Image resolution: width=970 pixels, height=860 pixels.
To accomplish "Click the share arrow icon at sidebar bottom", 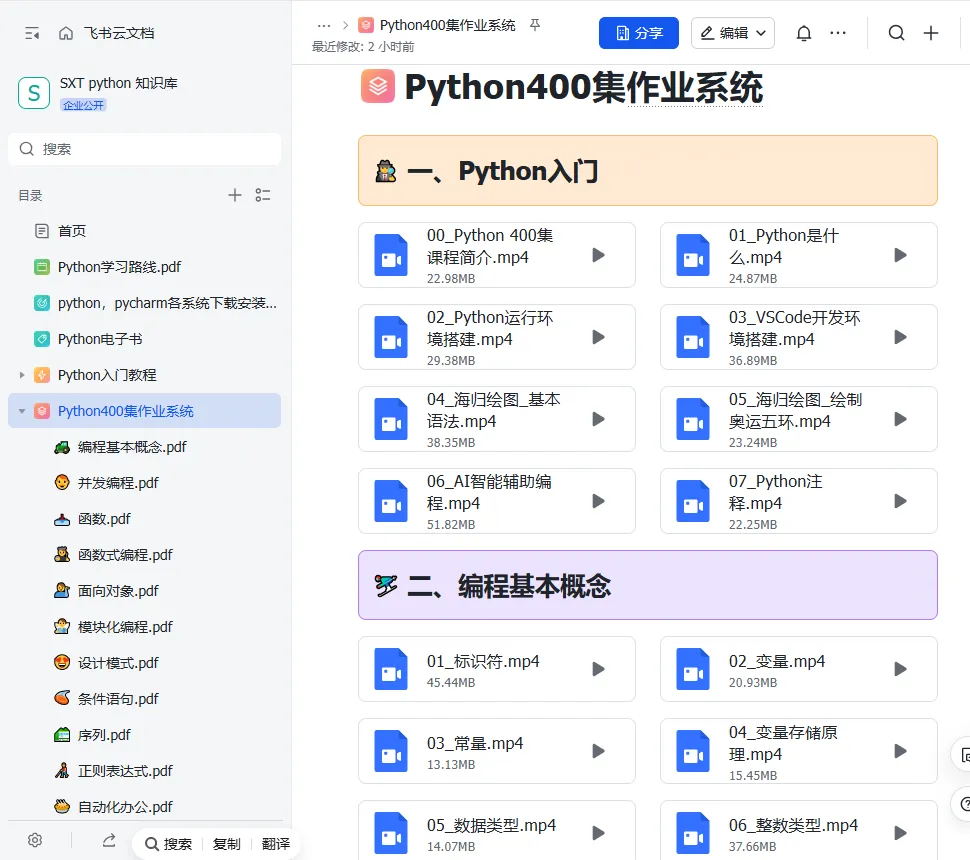I will [109, 840].
